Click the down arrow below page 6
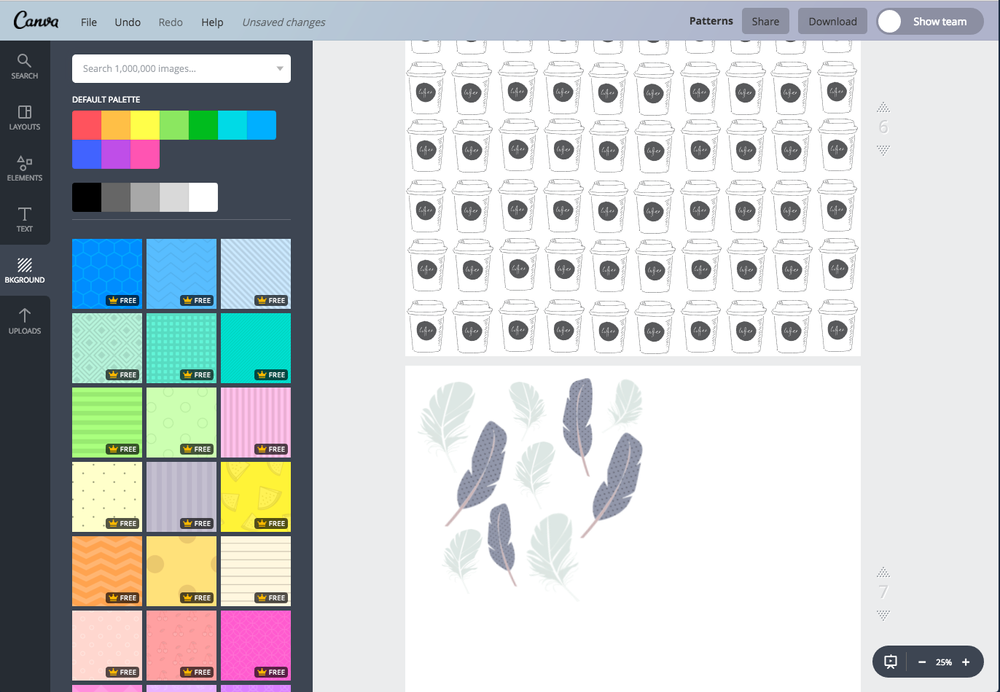Image resolution: width=1000 pixels, height=692 pixels. point(883,148)
